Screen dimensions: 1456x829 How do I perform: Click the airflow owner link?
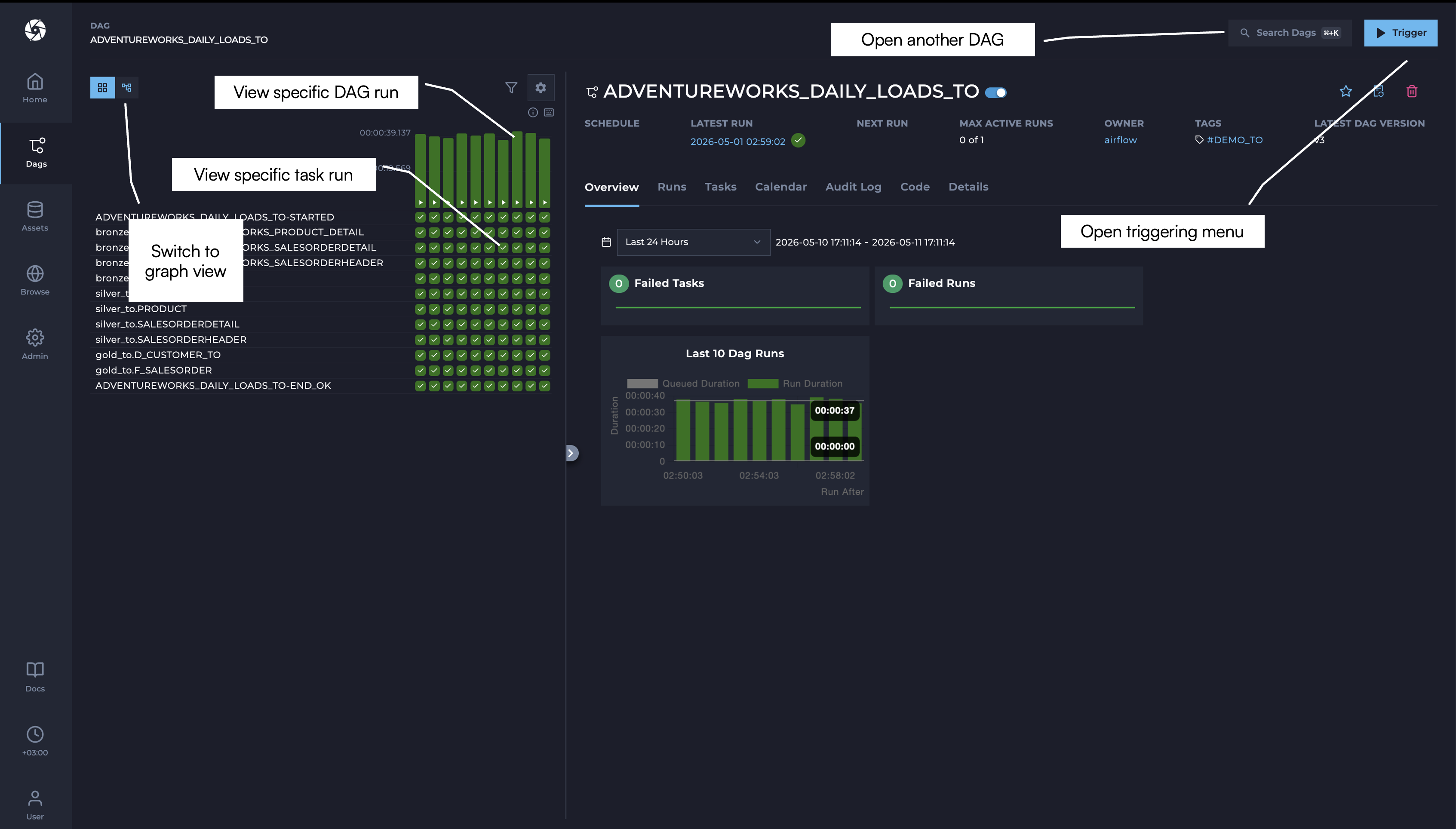click(x=1120, y=140)
